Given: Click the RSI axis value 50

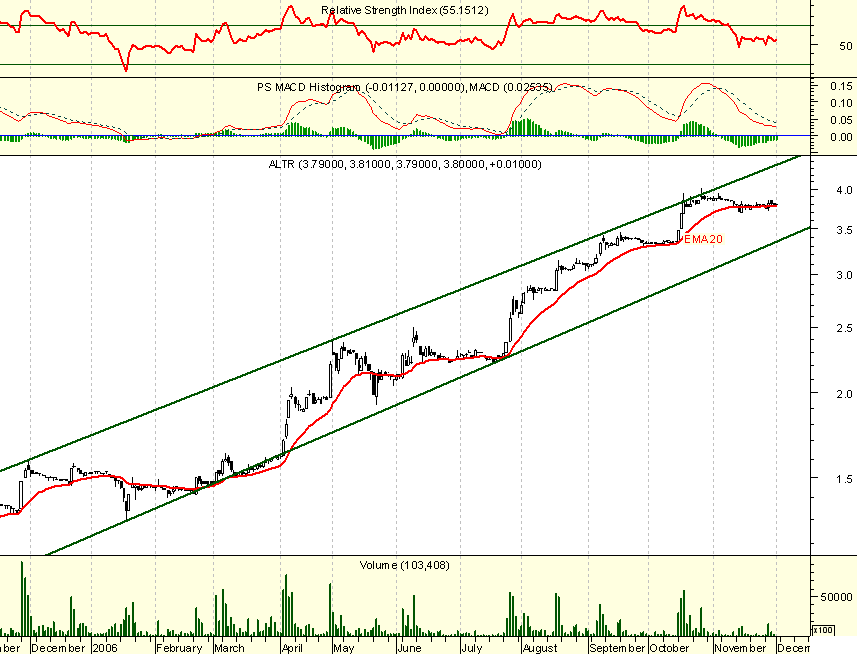Looking at the screenshot, I should click(x=845, y=46).
